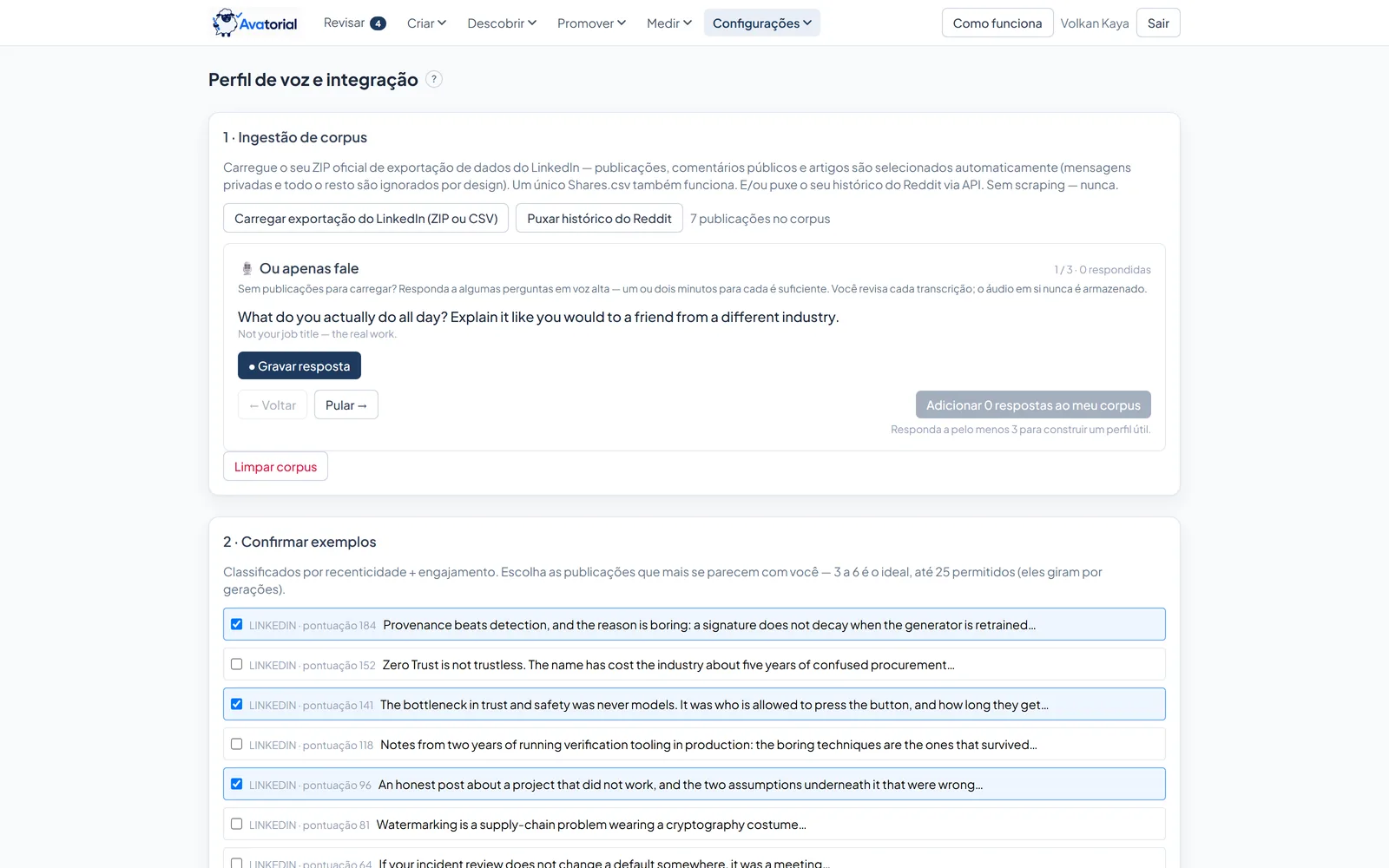Expand the Promover dropdown menu
Image resolution: width=1389 pixels, height=868 pixels.
[591, 23]
